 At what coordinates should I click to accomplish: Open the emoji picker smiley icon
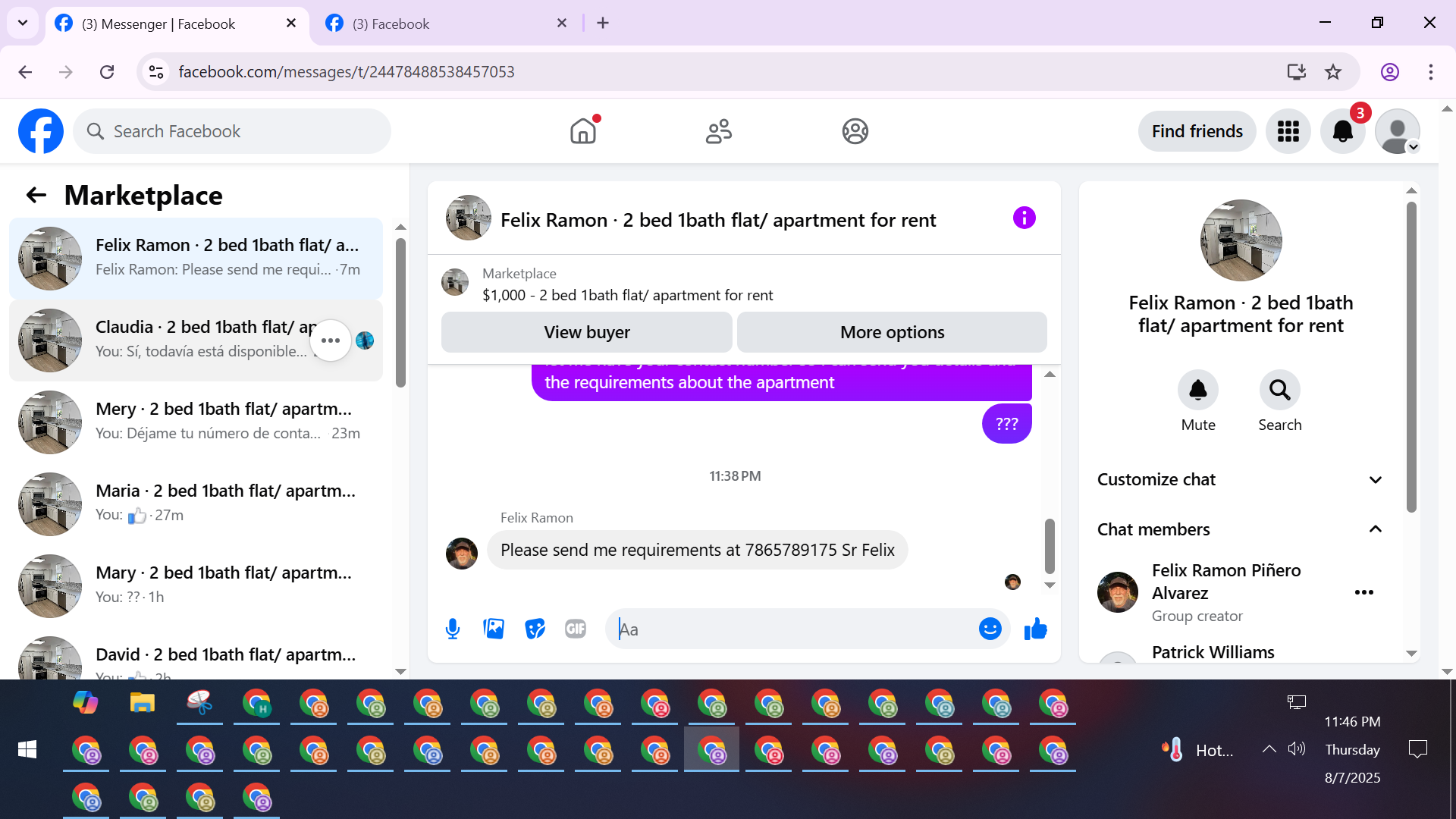click(990, 629)
